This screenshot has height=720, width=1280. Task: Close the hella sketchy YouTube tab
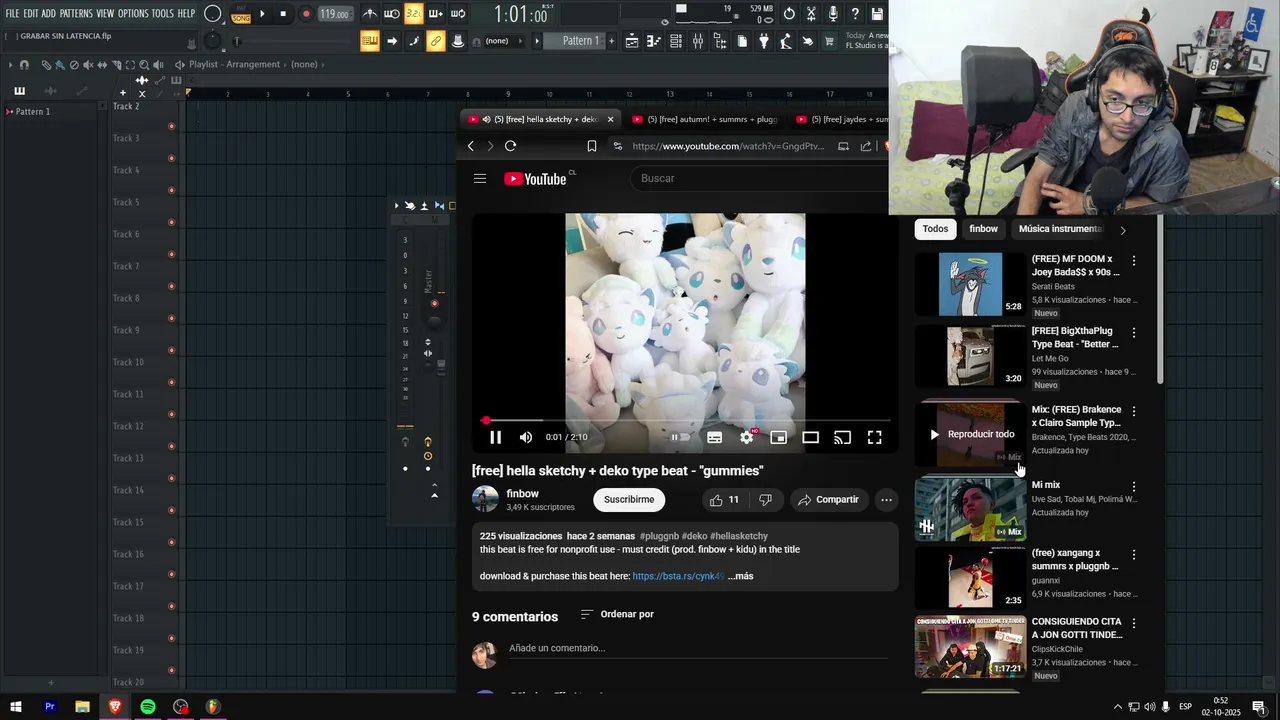(610, 119)
